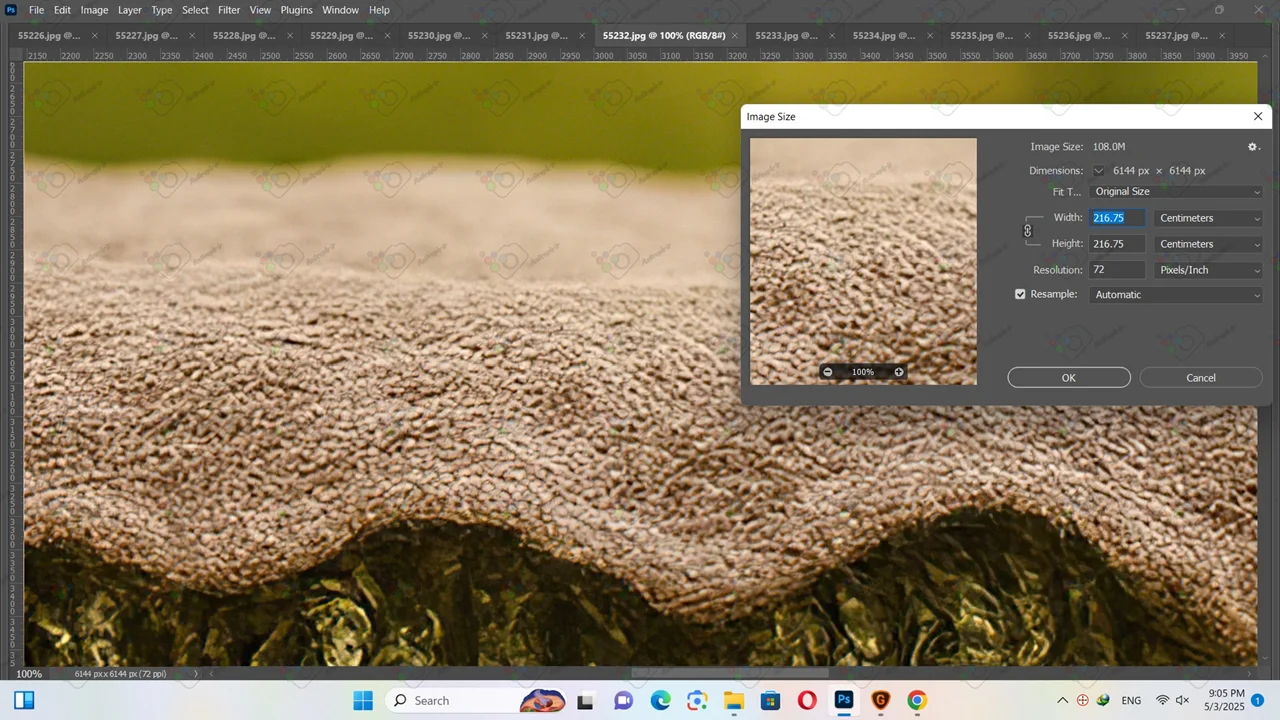Zoom in the preview with plus icon
The height and width of the screenshot is (720, 1280).
click(899, 372)
